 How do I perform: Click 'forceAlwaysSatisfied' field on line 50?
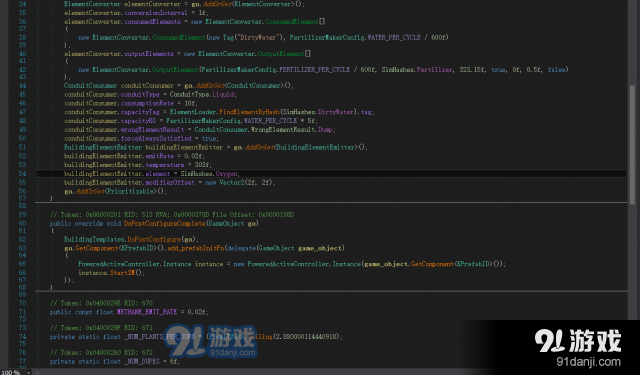tap(156, 138)
